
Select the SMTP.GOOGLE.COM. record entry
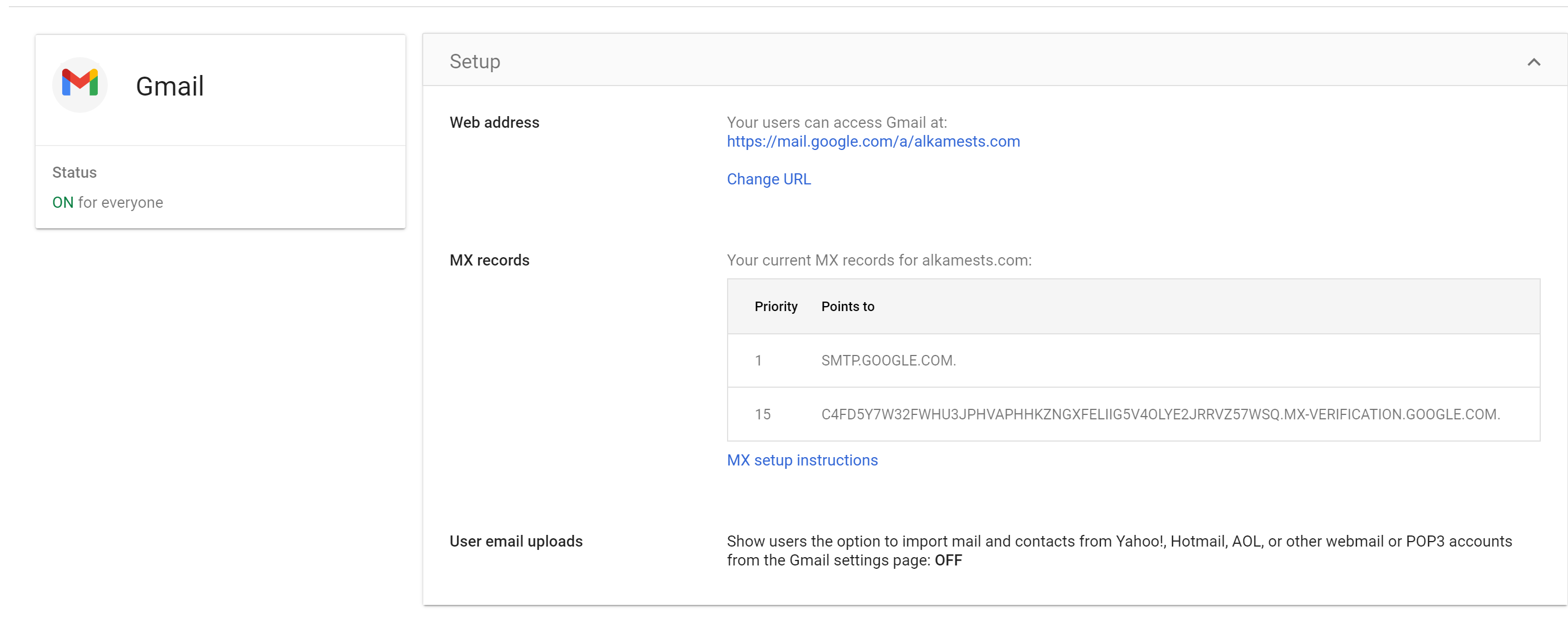[888, 360]
